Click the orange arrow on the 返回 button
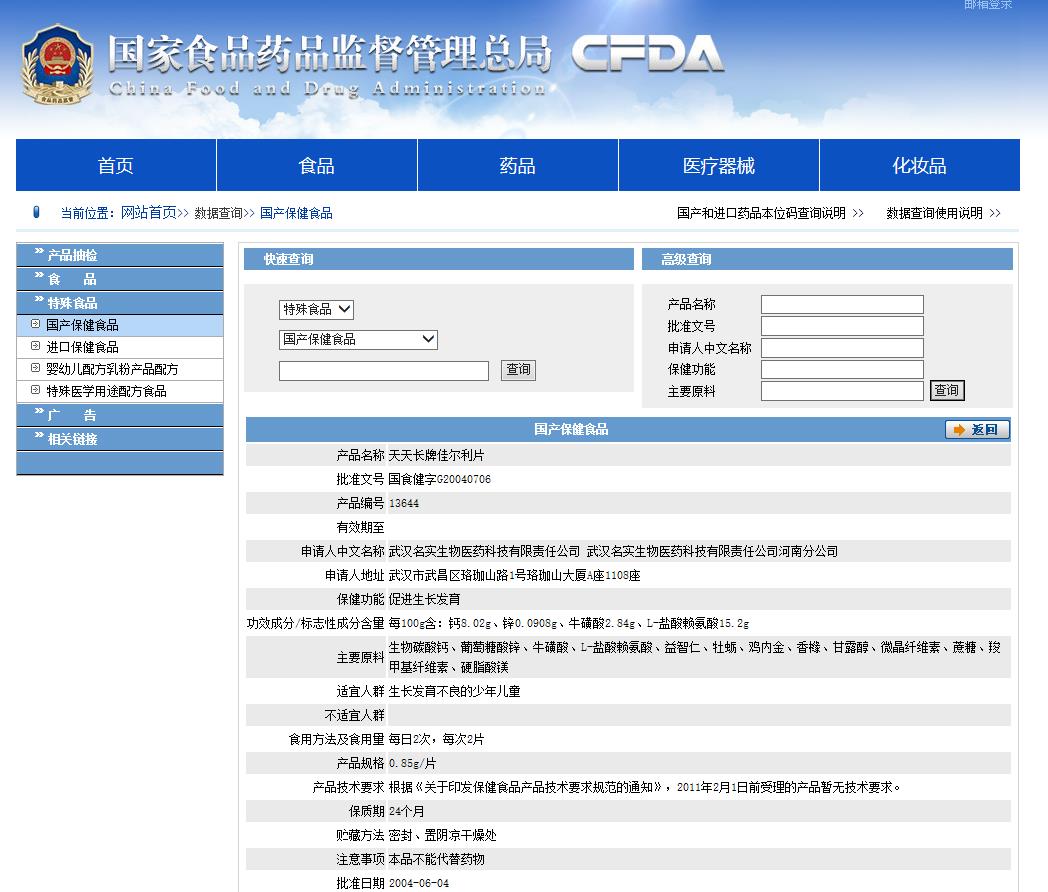The height and width of the screenshot is (892, 1048). pyautogui.click(x=959, y=430)
